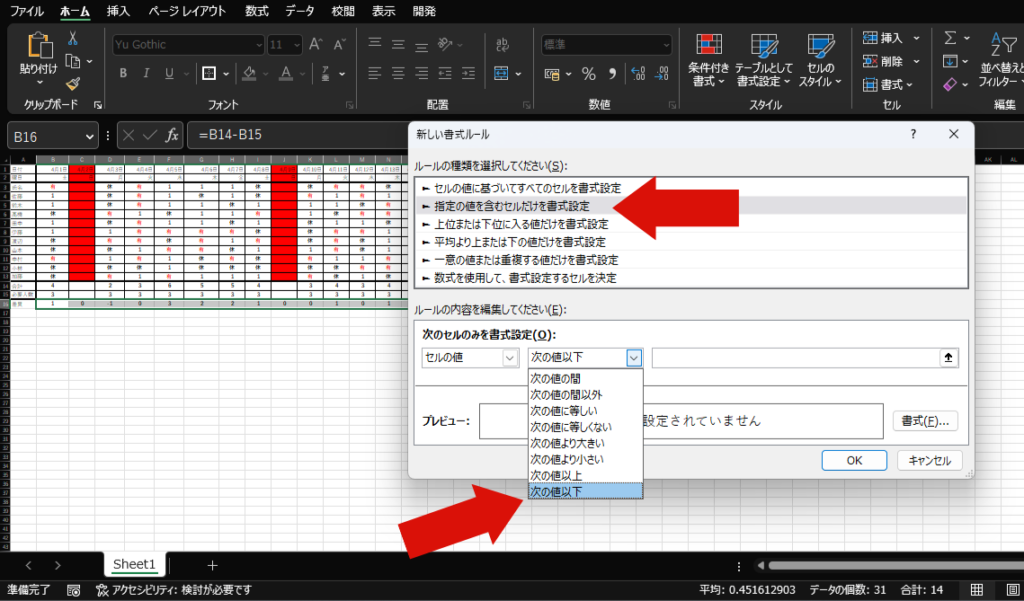The width and height of the screenshot is (1024, 601).
Task: Switch to the 数式 ribbon tab
Action: coord(257,11)
